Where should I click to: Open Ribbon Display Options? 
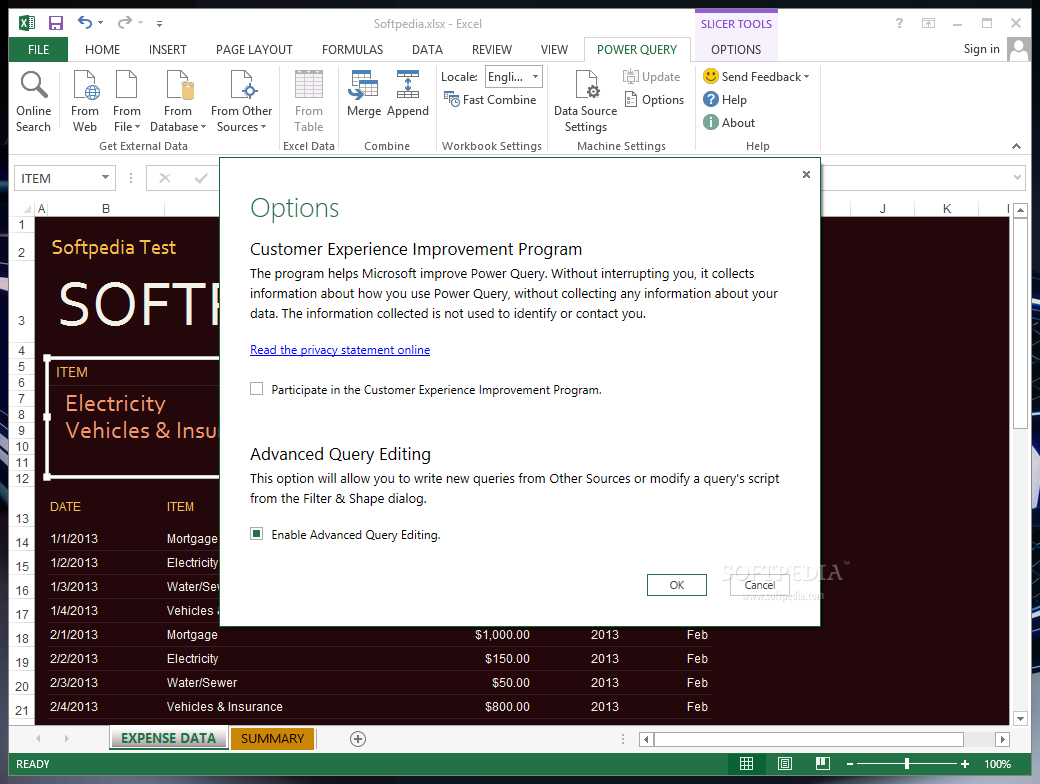[928, 23]
